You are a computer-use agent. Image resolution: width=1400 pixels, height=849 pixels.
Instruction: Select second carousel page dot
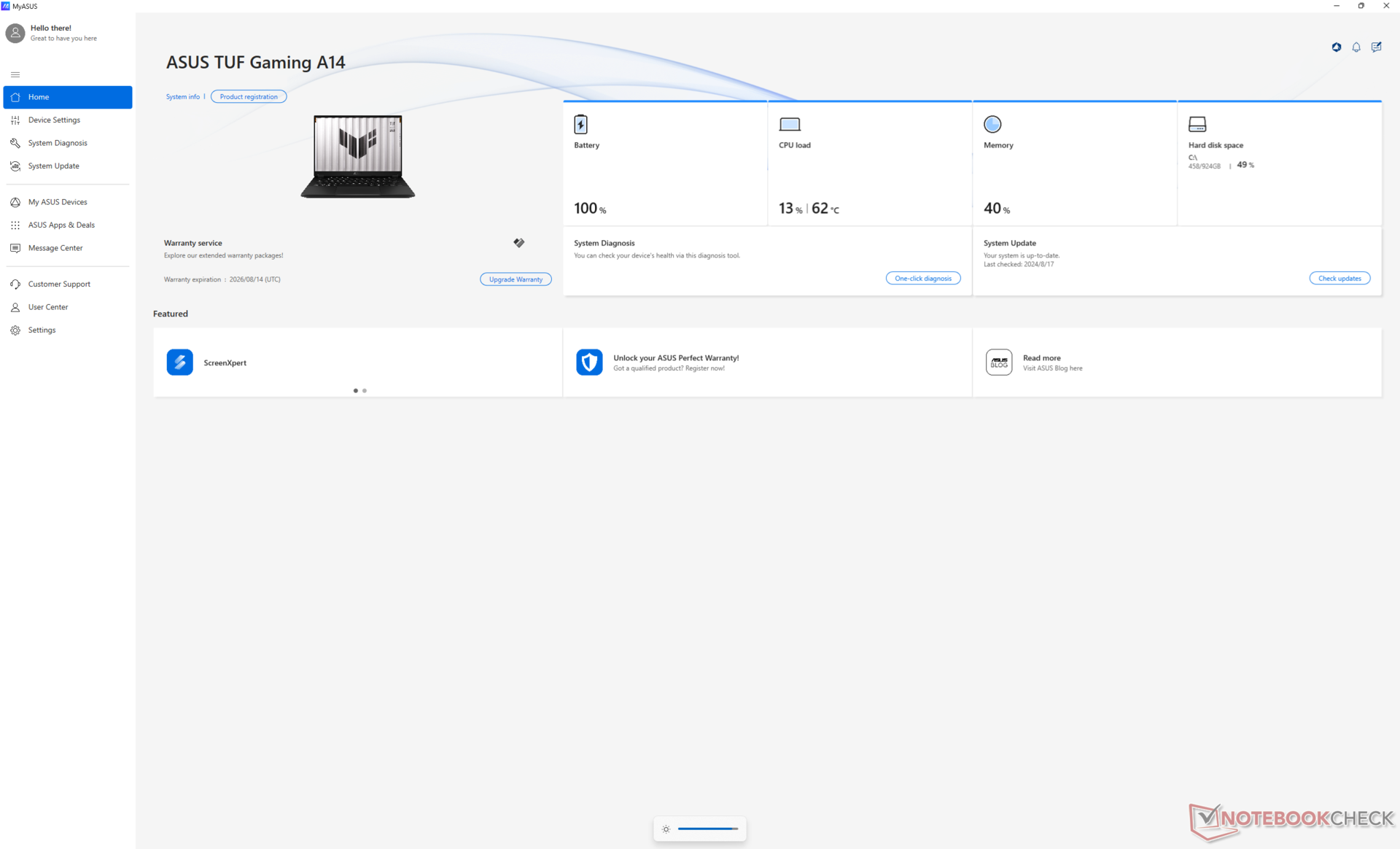click(x=365, y=391)
